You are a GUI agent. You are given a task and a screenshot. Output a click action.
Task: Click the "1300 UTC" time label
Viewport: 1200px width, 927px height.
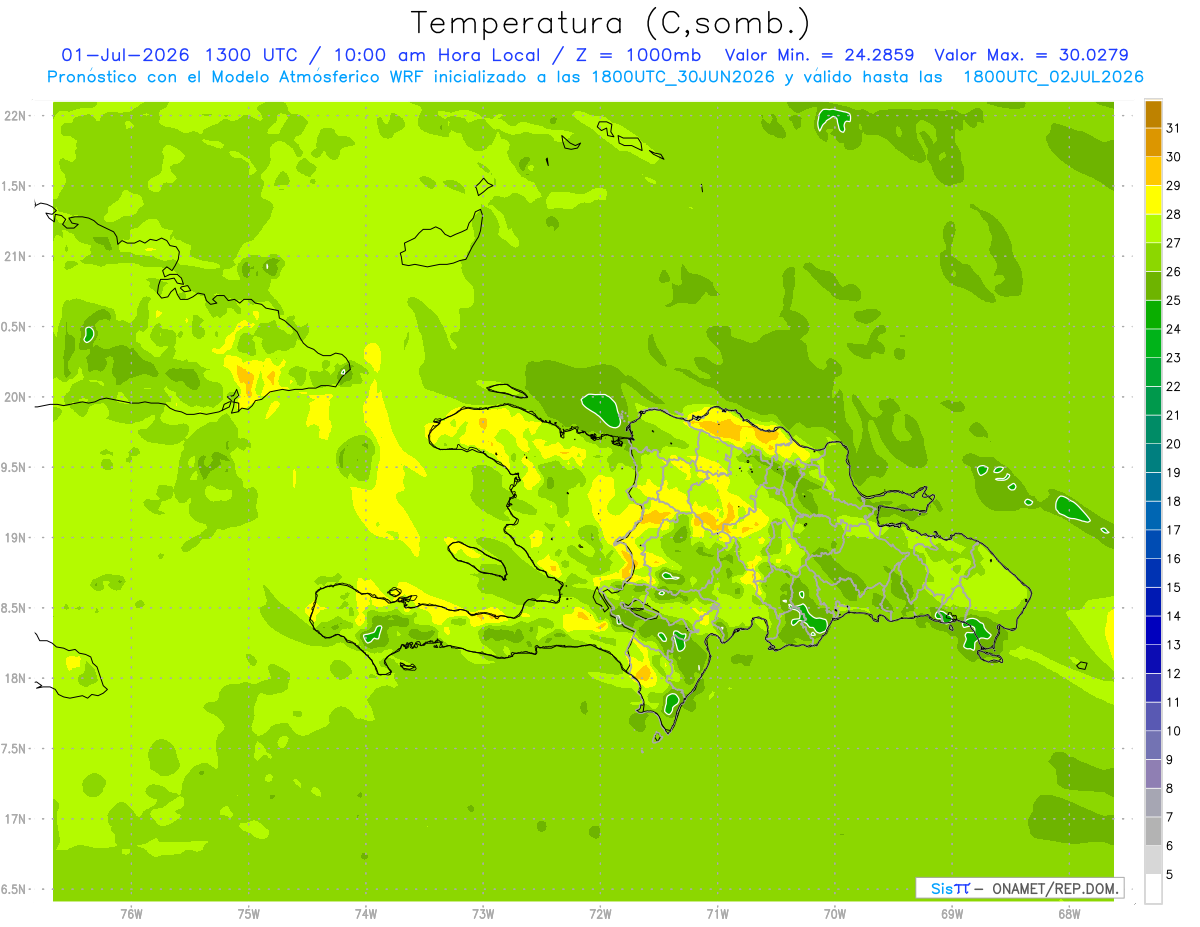tap(249, 55)
